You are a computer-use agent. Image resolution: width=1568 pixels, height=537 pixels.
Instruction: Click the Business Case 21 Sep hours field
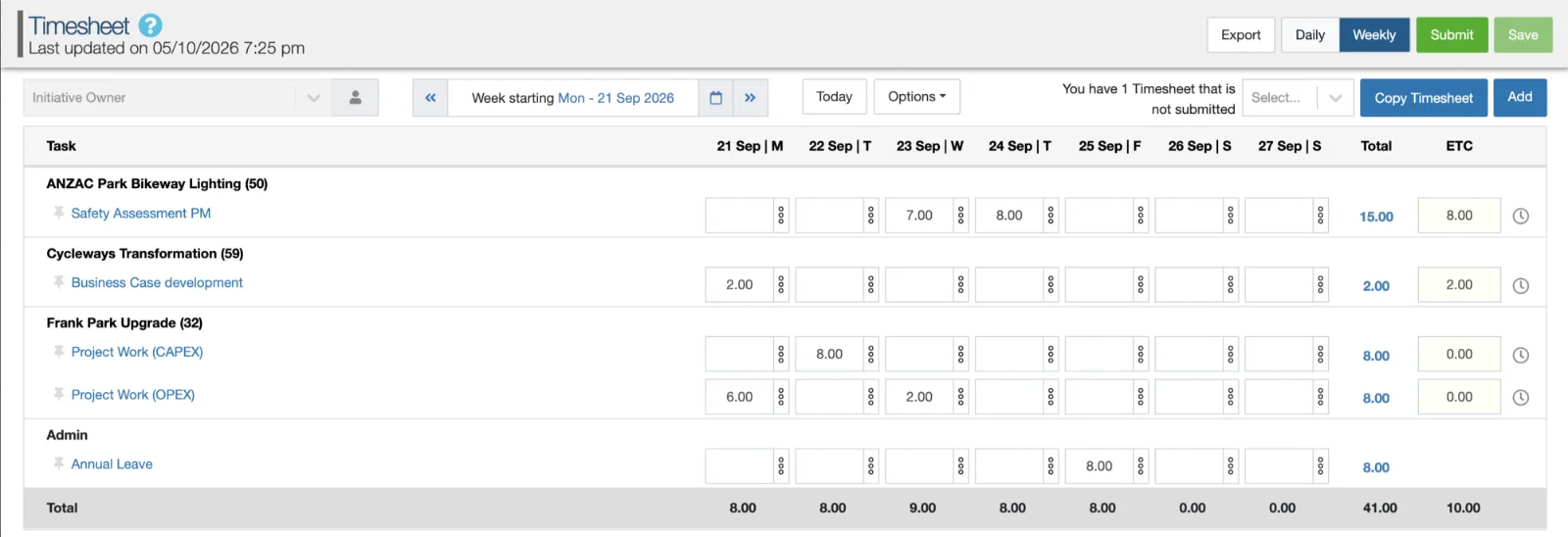point(740,285)
